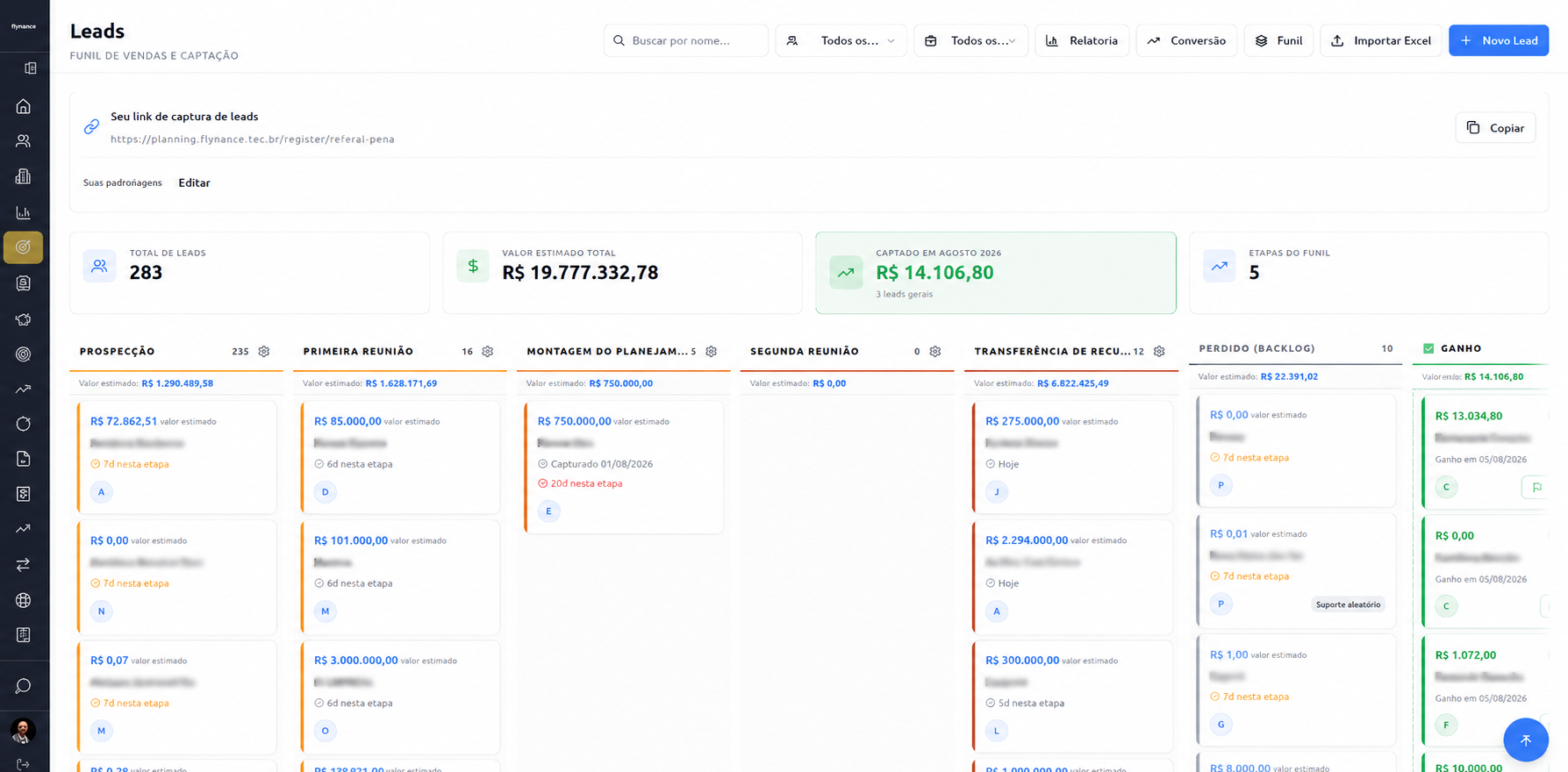Collapse the sidebar with the panel icon
The height and width of the screenshot is (772, 1568).
pyautogui.click(x=31, y=68)
